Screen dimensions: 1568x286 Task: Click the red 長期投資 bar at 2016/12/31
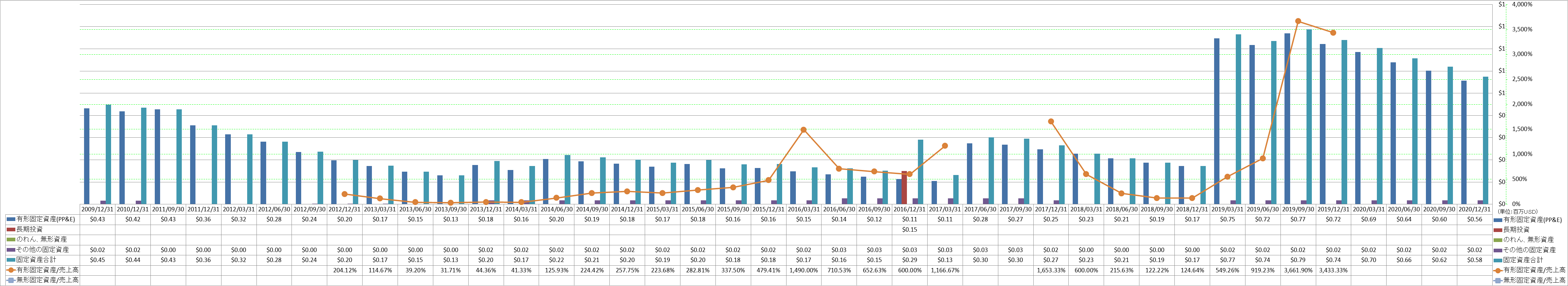click(905, 187)
